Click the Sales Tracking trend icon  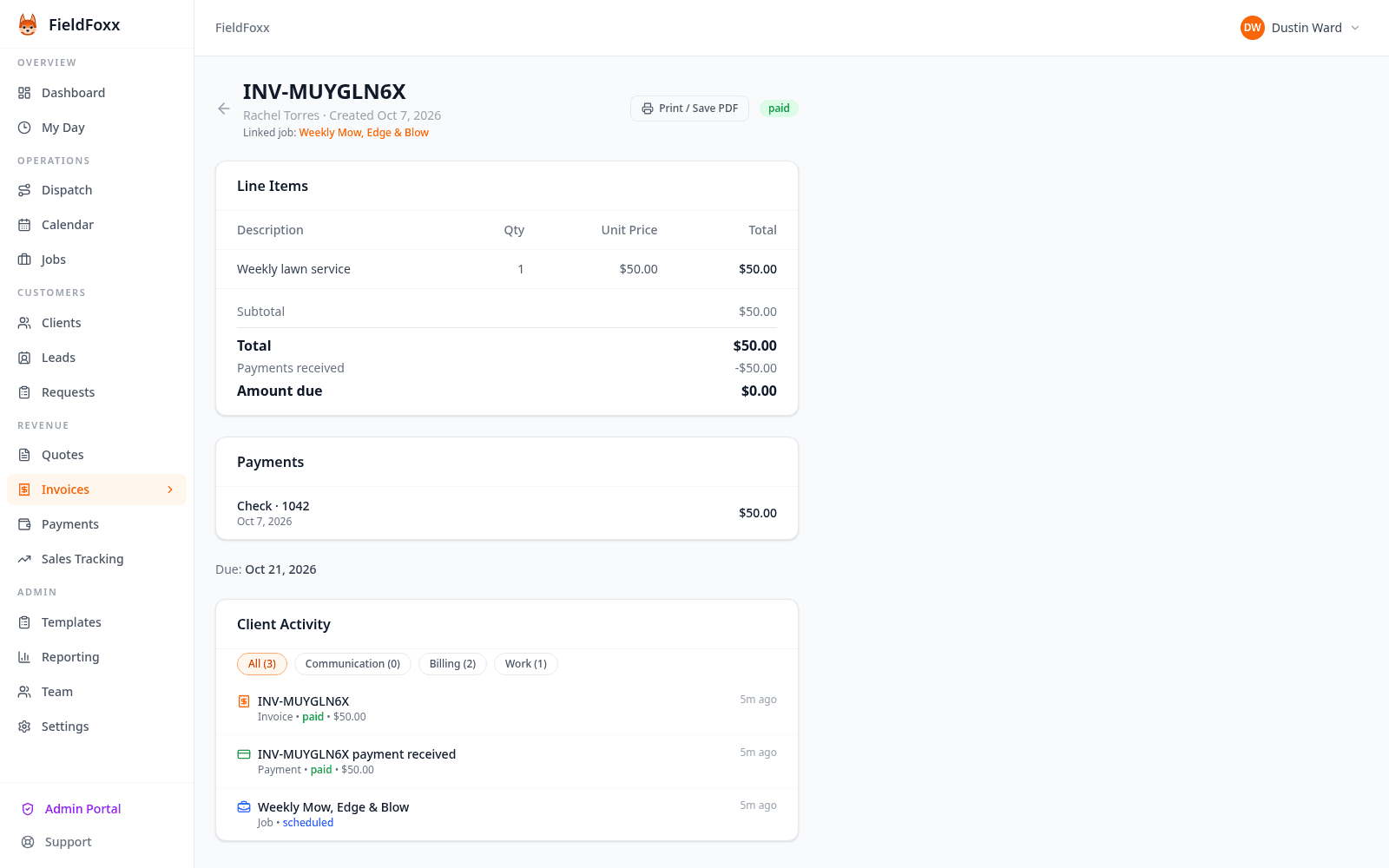coord(24,559)
